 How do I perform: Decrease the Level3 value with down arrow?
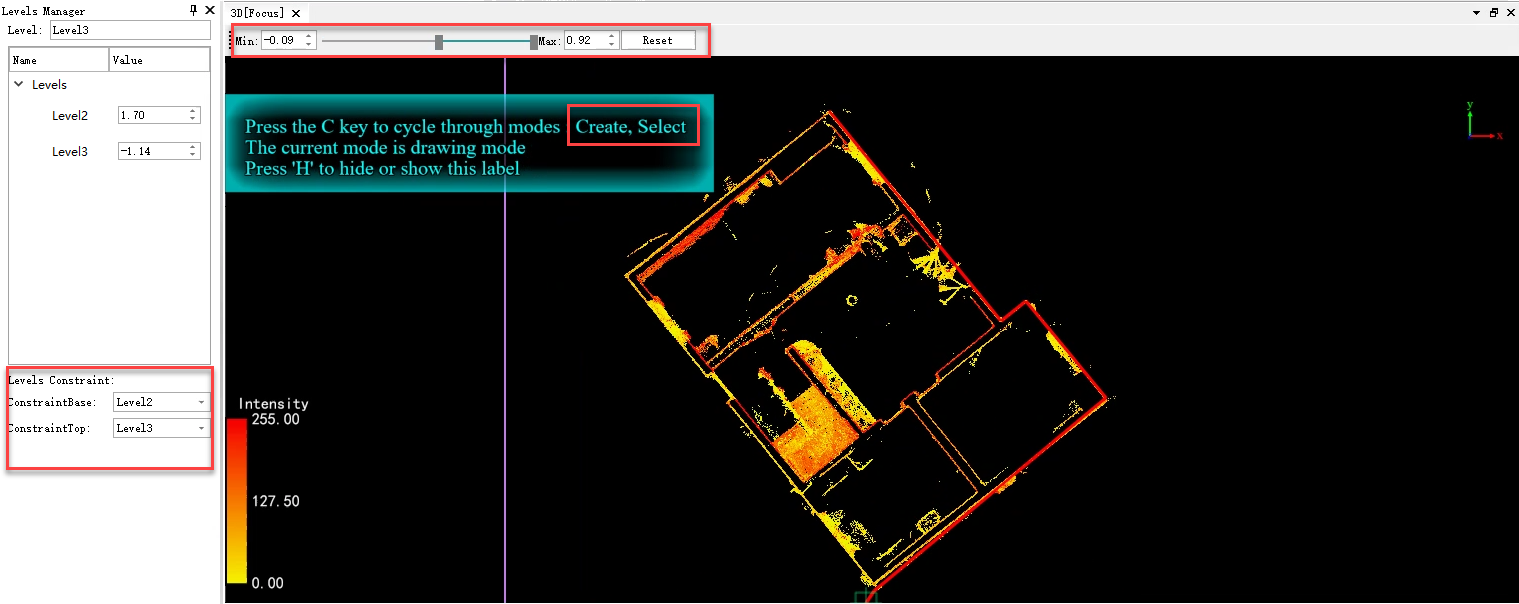192,155
